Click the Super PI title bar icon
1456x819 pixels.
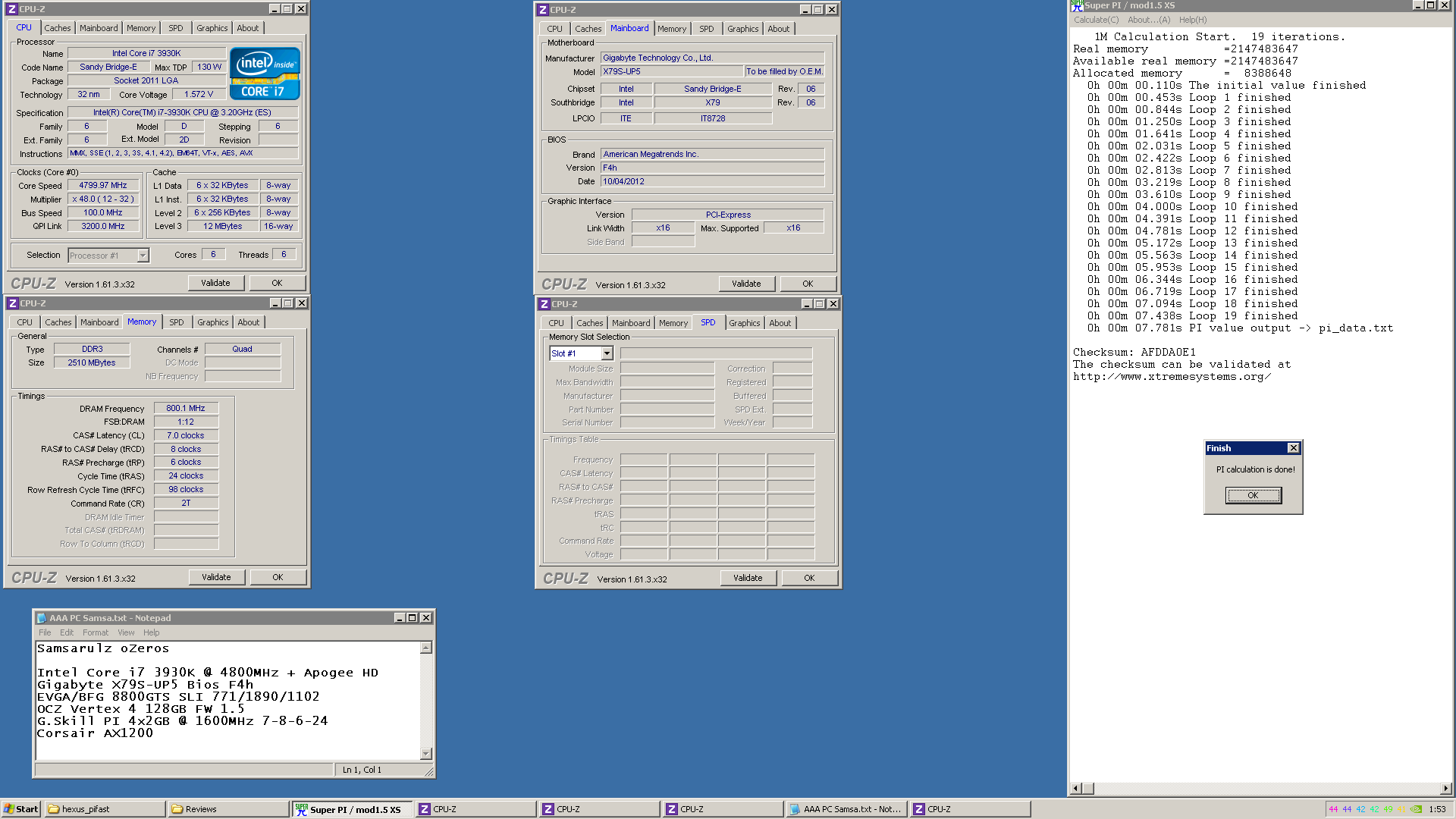point(1077,5)
